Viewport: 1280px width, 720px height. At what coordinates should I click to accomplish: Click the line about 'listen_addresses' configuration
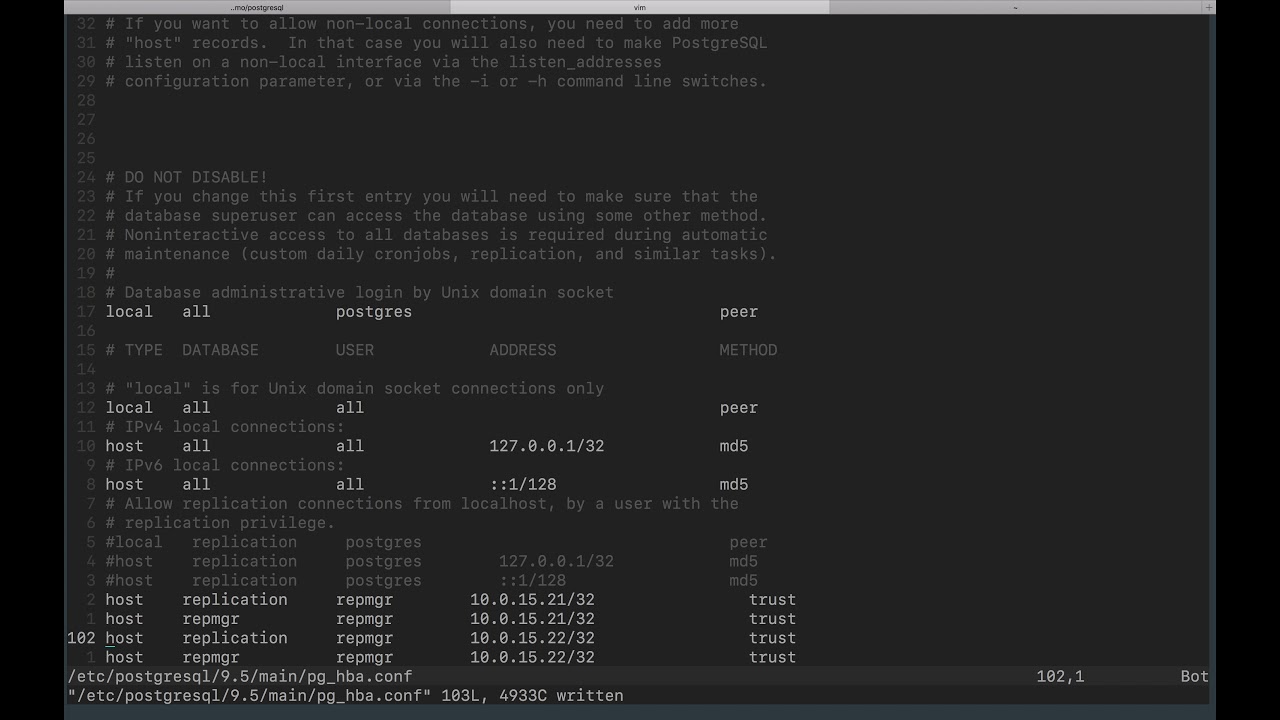pos(383,62)
